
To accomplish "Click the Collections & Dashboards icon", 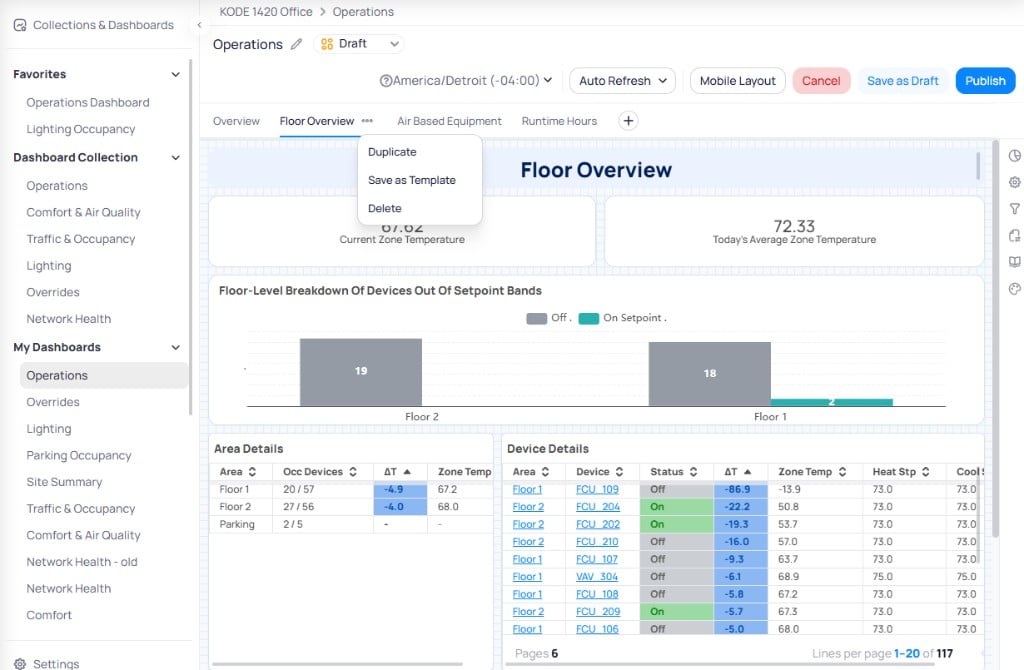I will [20, 25].
